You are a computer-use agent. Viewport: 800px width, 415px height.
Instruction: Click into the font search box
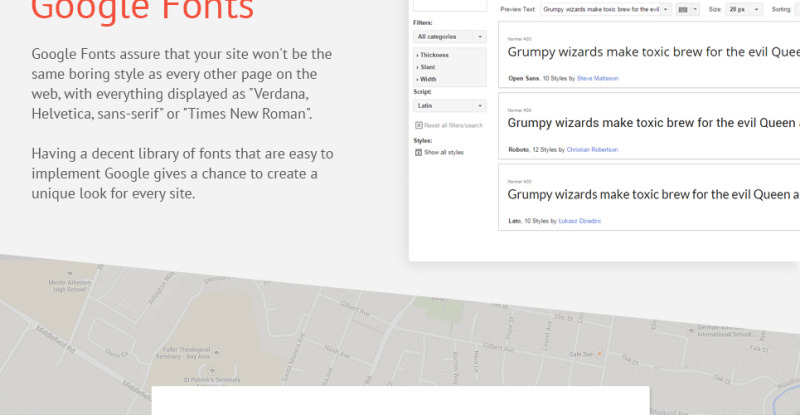point(449,6)
